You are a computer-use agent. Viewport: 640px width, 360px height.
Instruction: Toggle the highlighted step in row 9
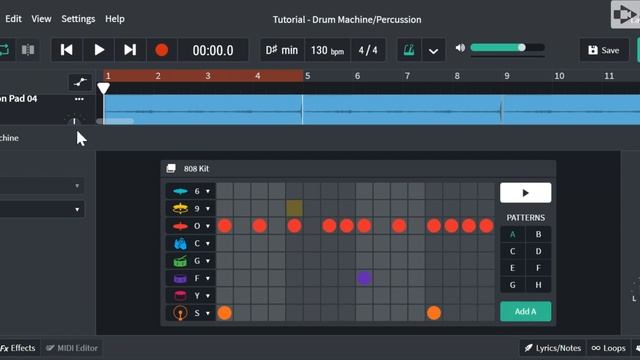pyautogui.click(x=294, y=208)
